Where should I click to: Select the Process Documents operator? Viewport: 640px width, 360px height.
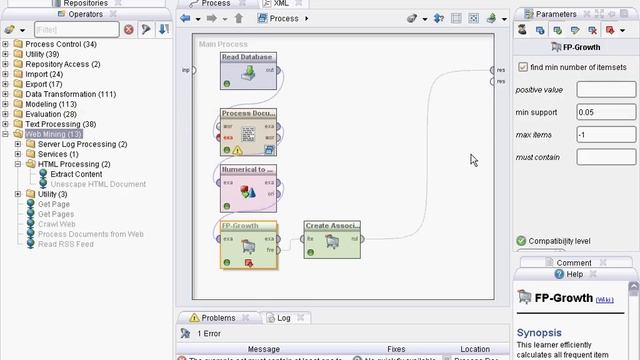(x=248, y=132)
